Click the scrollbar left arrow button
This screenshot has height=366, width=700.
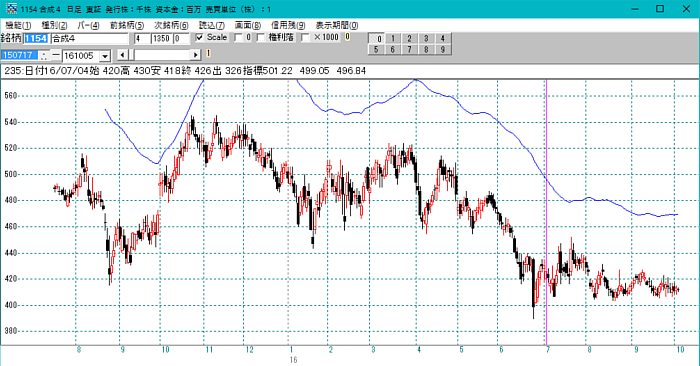point(122,55)
